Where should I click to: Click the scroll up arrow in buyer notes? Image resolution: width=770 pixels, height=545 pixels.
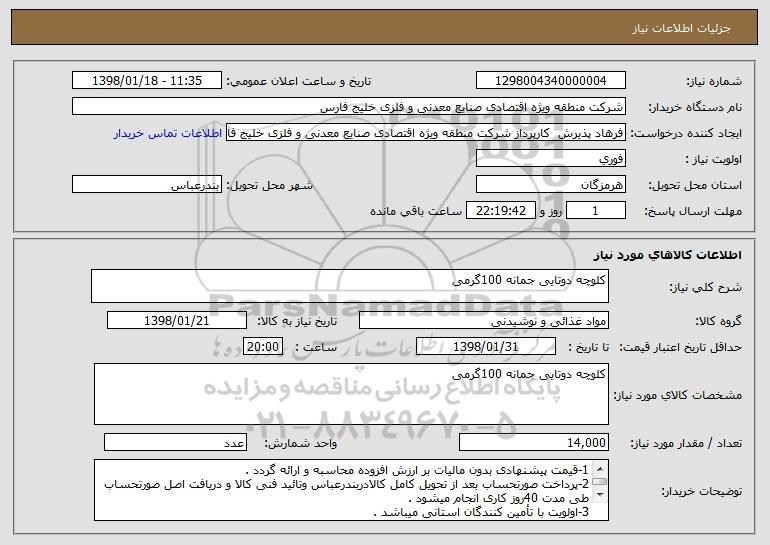click(600, 469)
